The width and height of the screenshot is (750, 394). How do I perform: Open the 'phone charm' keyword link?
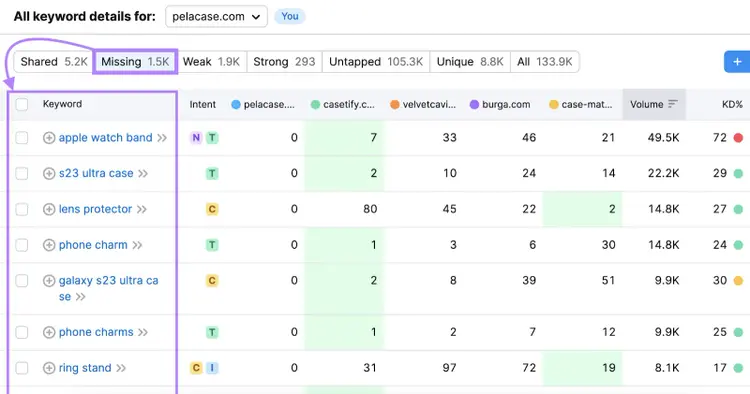click(93, 245)
